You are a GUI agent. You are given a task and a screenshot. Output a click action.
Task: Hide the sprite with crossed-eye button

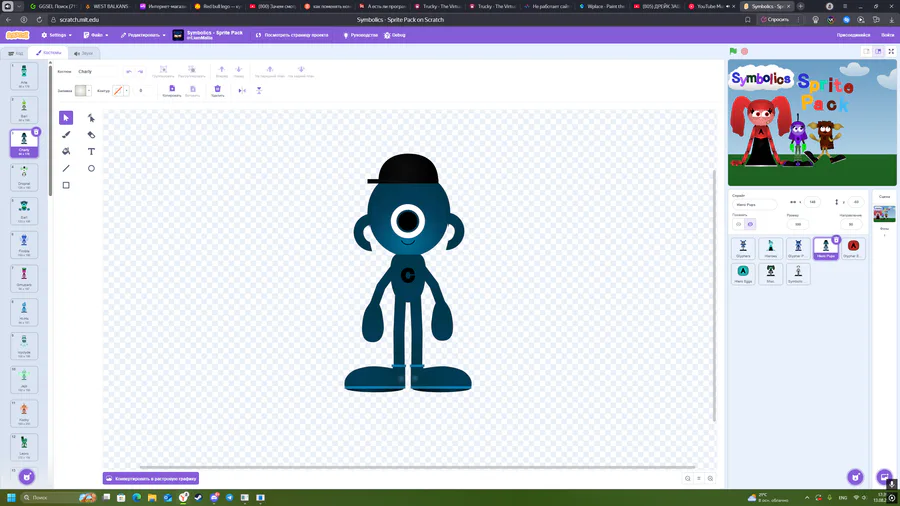pos(750,224)
